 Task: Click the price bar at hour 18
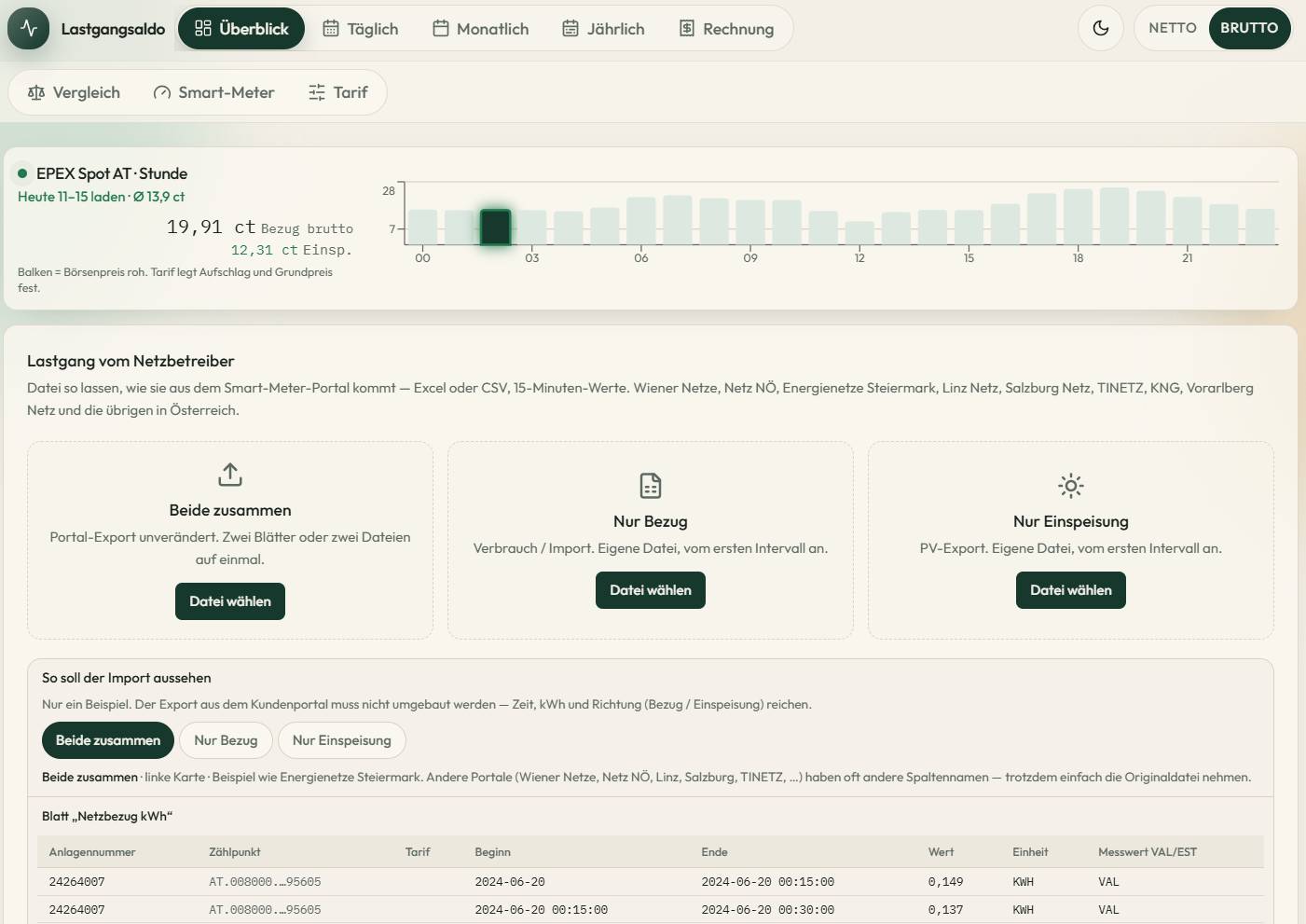(1078, 217)
